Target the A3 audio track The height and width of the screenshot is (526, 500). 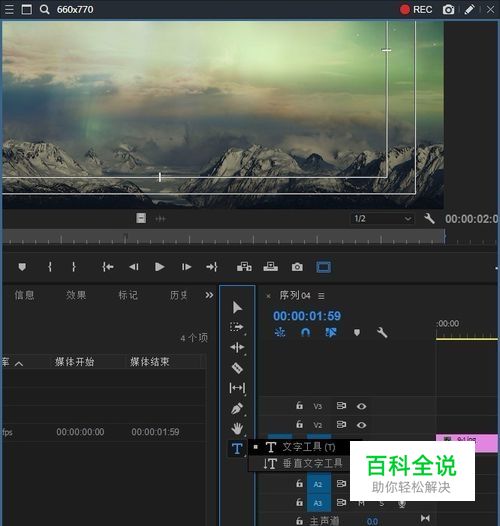point(318,503)
